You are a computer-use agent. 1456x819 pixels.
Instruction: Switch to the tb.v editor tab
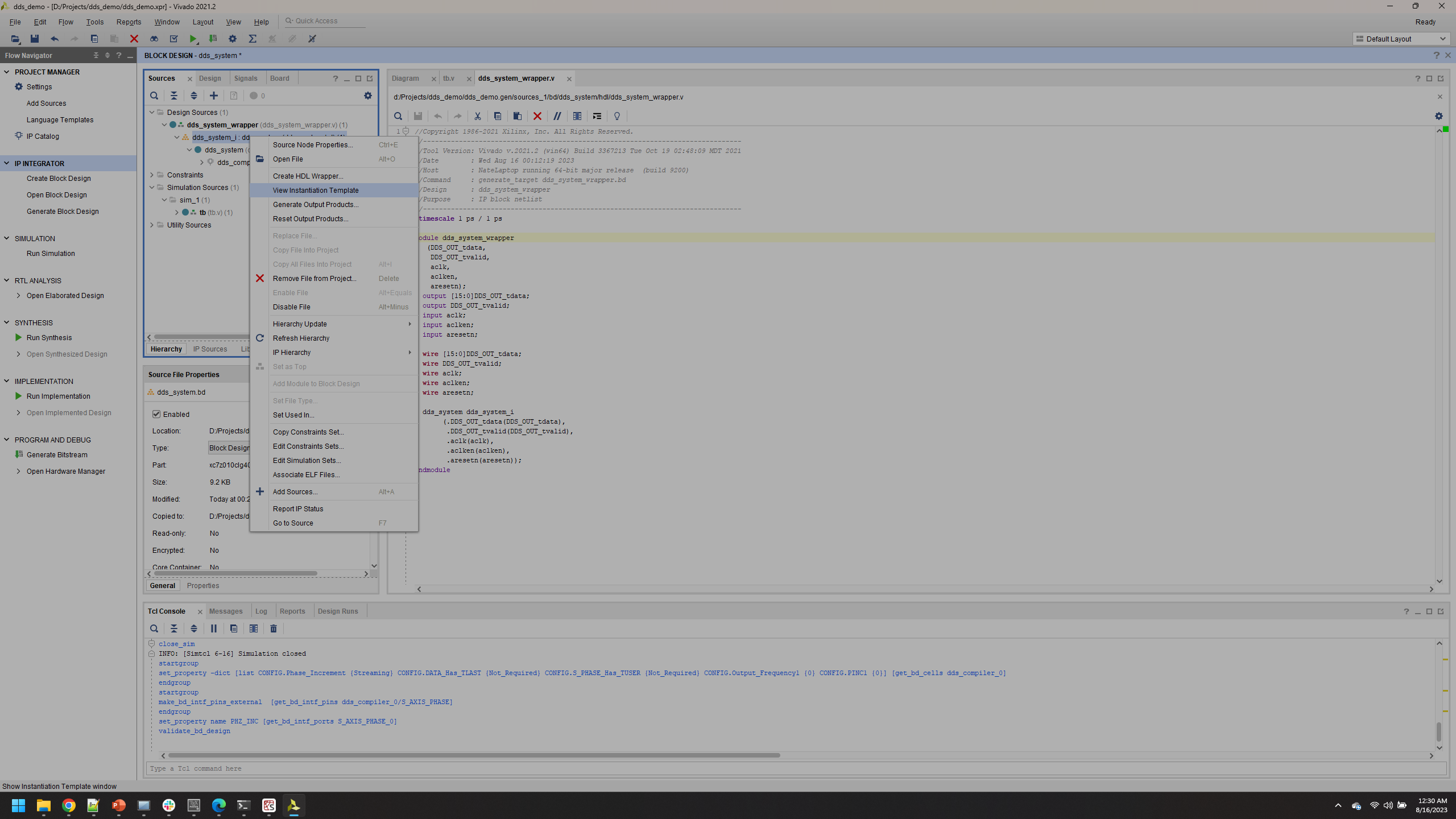(x=449, y=78)
